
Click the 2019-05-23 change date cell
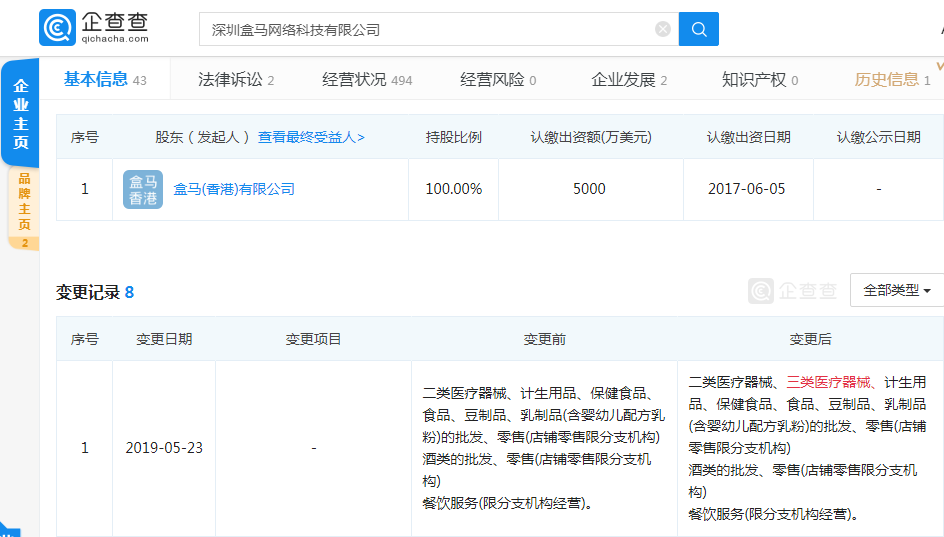164,448
